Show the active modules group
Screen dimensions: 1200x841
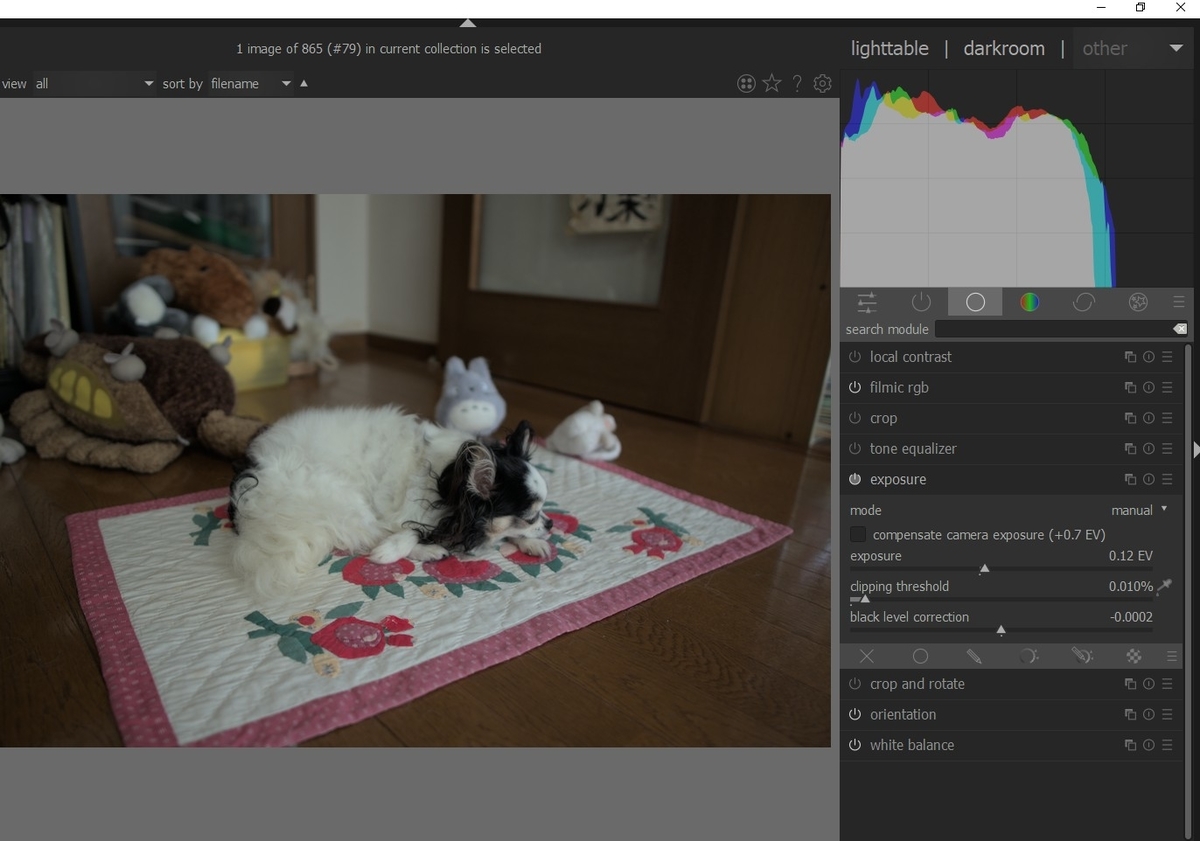tap(921, 302)
